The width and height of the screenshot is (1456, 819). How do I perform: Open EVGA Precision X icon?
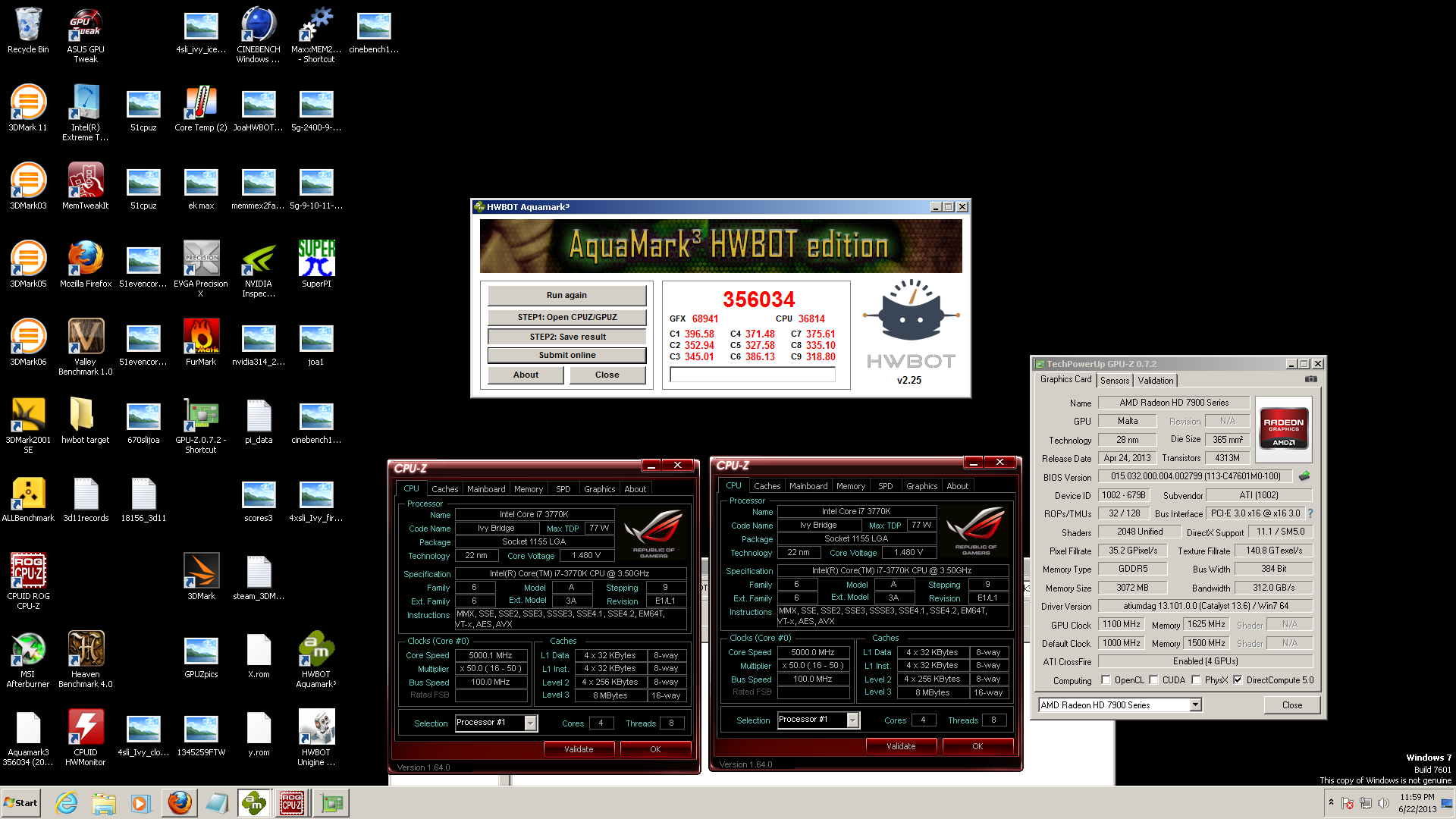coord(201,269)
